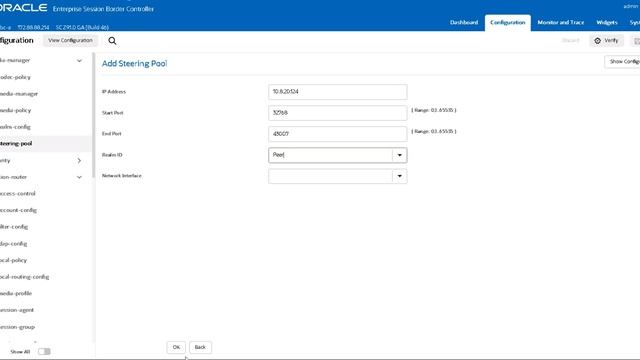Viewport: 640px width, 360px height.
Task: Click the Verify gear icon button
Action: 606,40
